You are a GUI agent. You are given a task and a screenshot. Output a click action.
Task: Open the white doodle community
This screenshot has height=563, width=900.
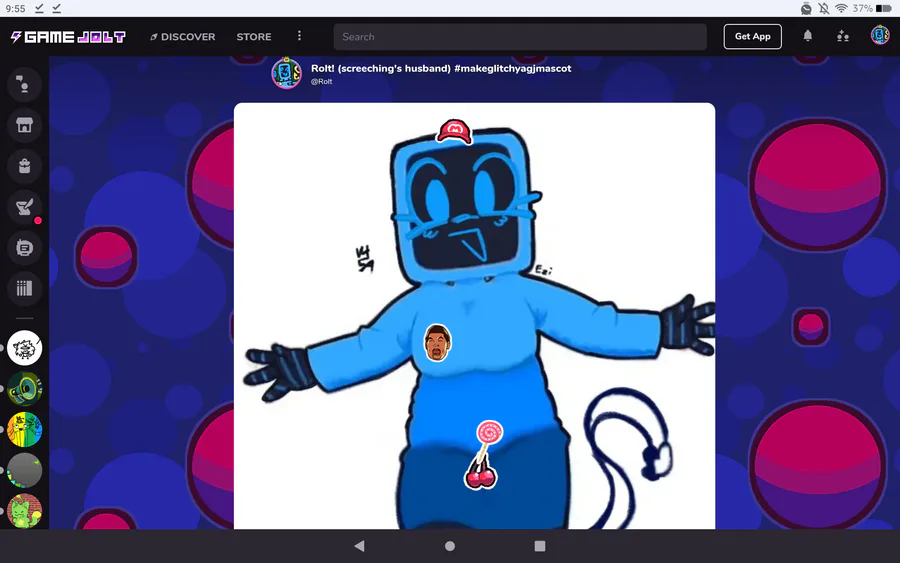pyautogui.click(x=25, y=348)
